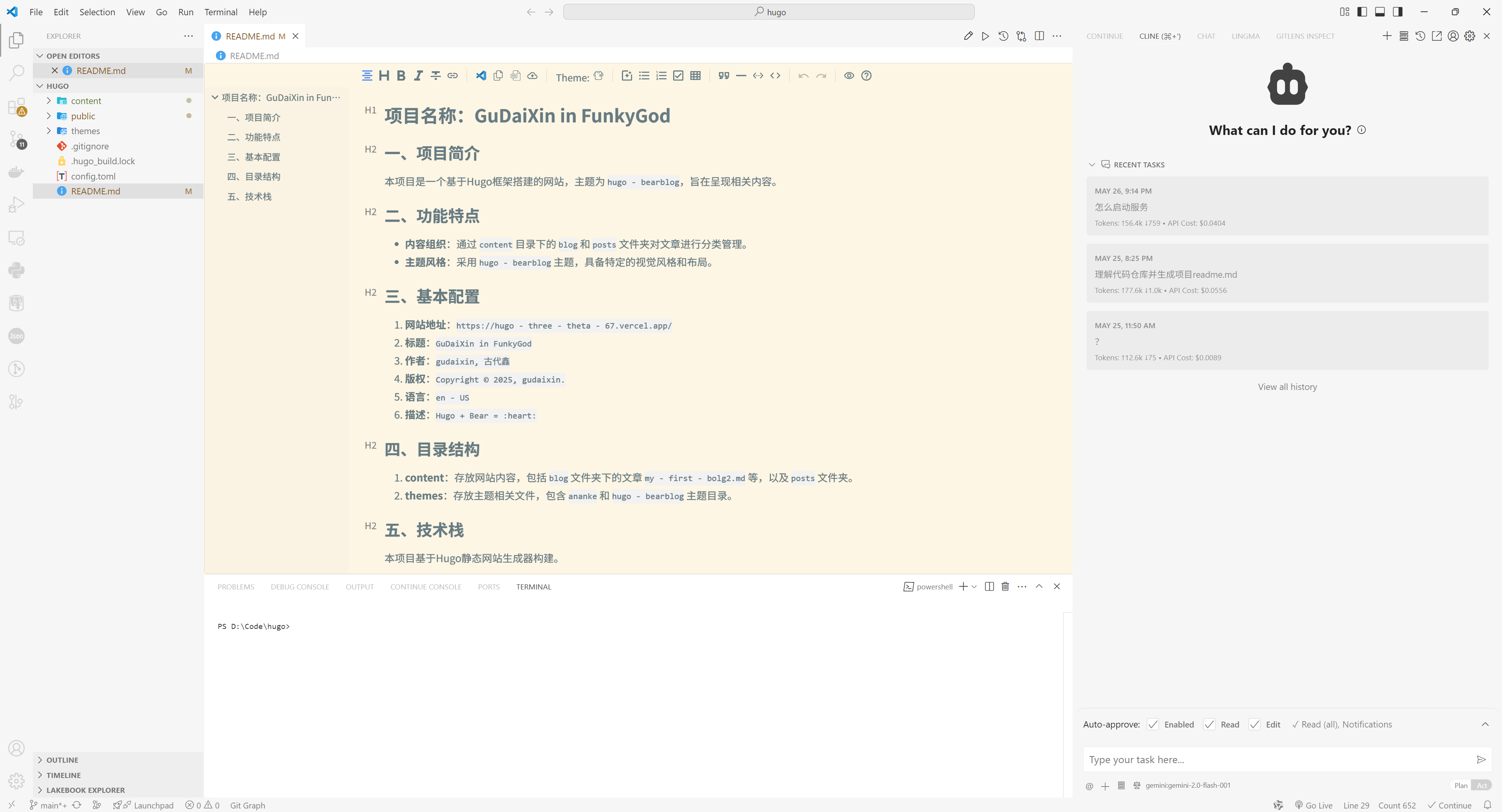Open the Terminal menu

pos(220,12)
